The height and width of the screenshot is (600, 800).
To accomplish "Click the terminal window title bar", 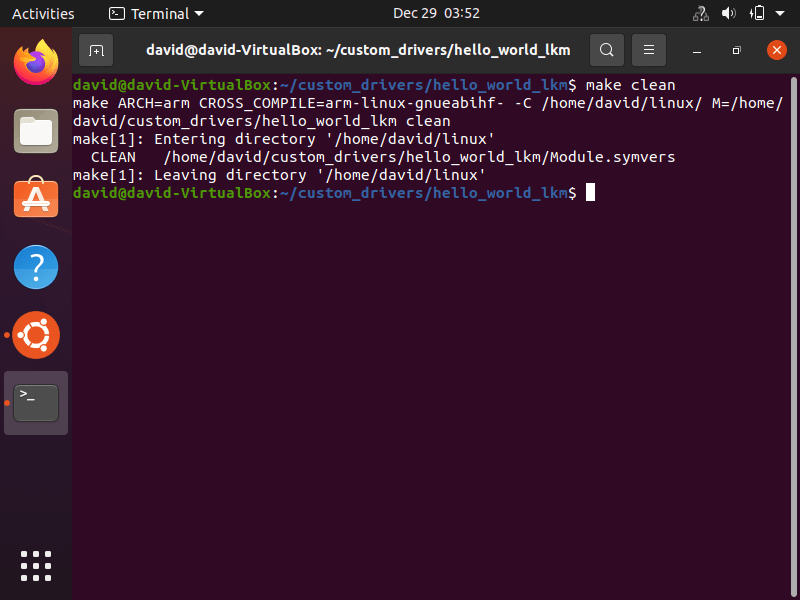I will [380, 49].
